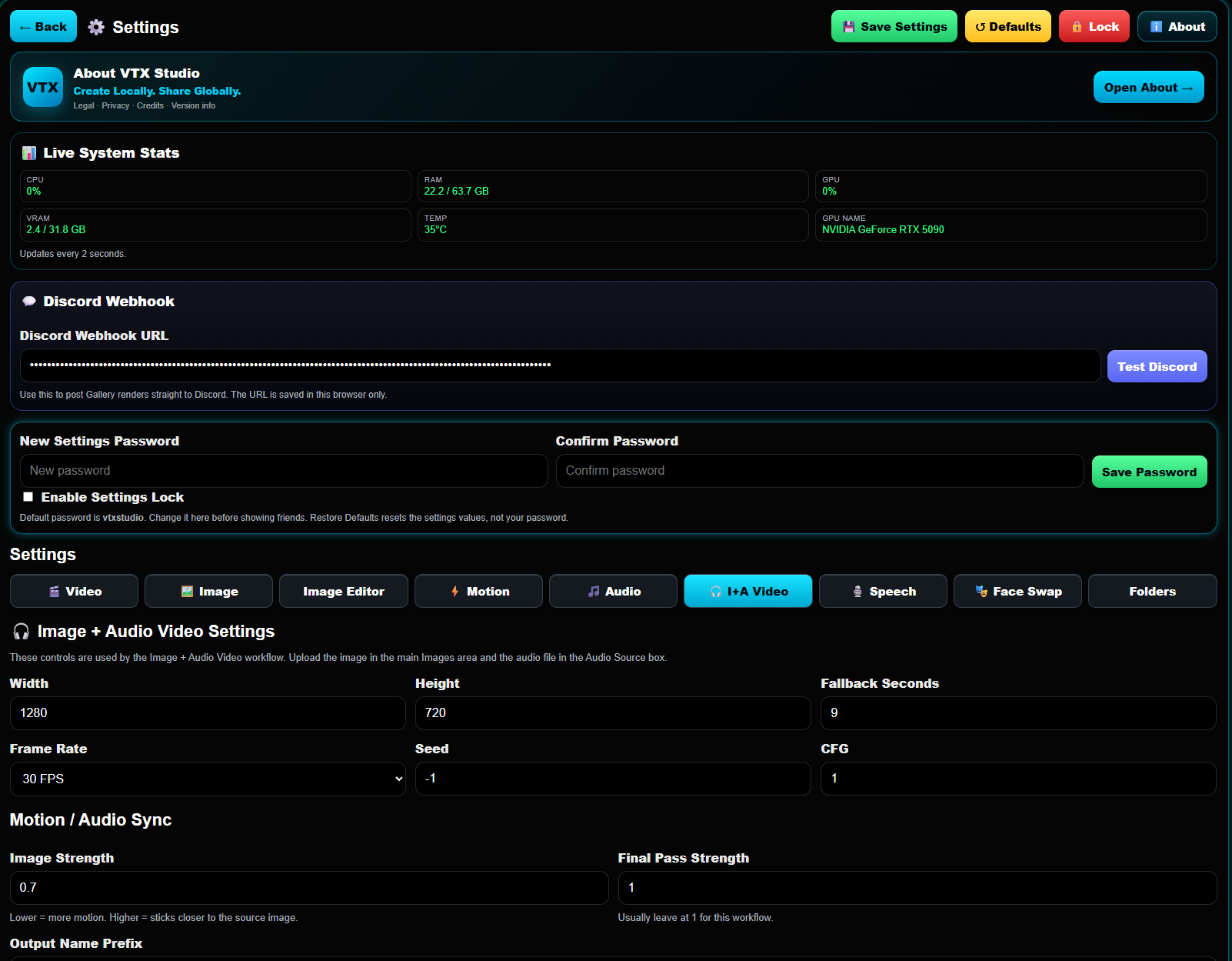Switch to the Image settings tab
Screen dimensions: 1232x961
click(x=208, y=591)
